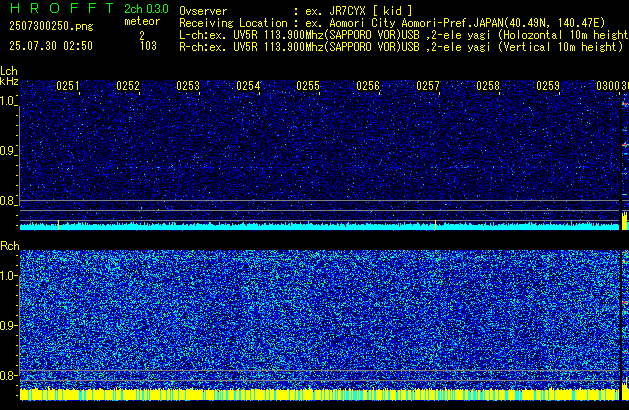The width and height of the screenshot is (629, 410).
Task: Click the yellow spike near 0251 in Lch level bar
Action: point(59,225)
